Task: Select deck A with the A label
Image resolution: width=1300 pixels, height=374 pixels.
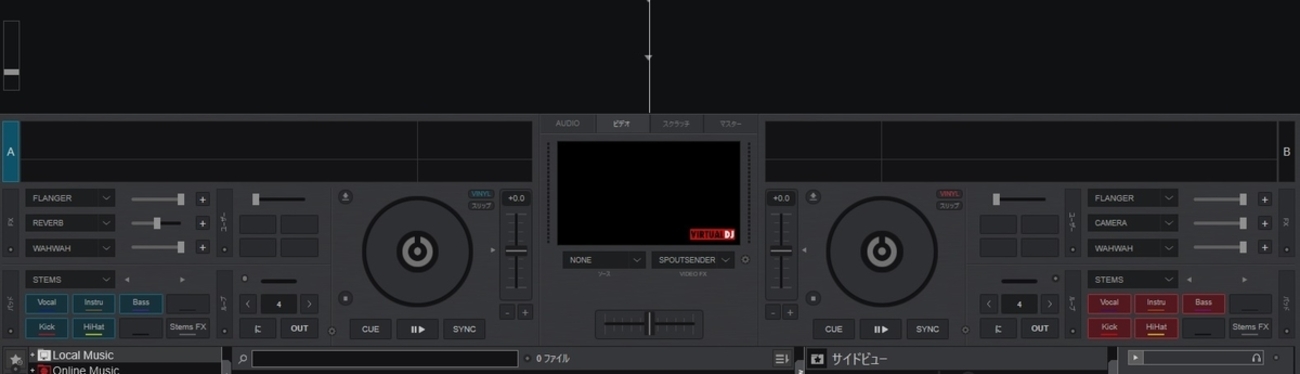Action: 10,151
